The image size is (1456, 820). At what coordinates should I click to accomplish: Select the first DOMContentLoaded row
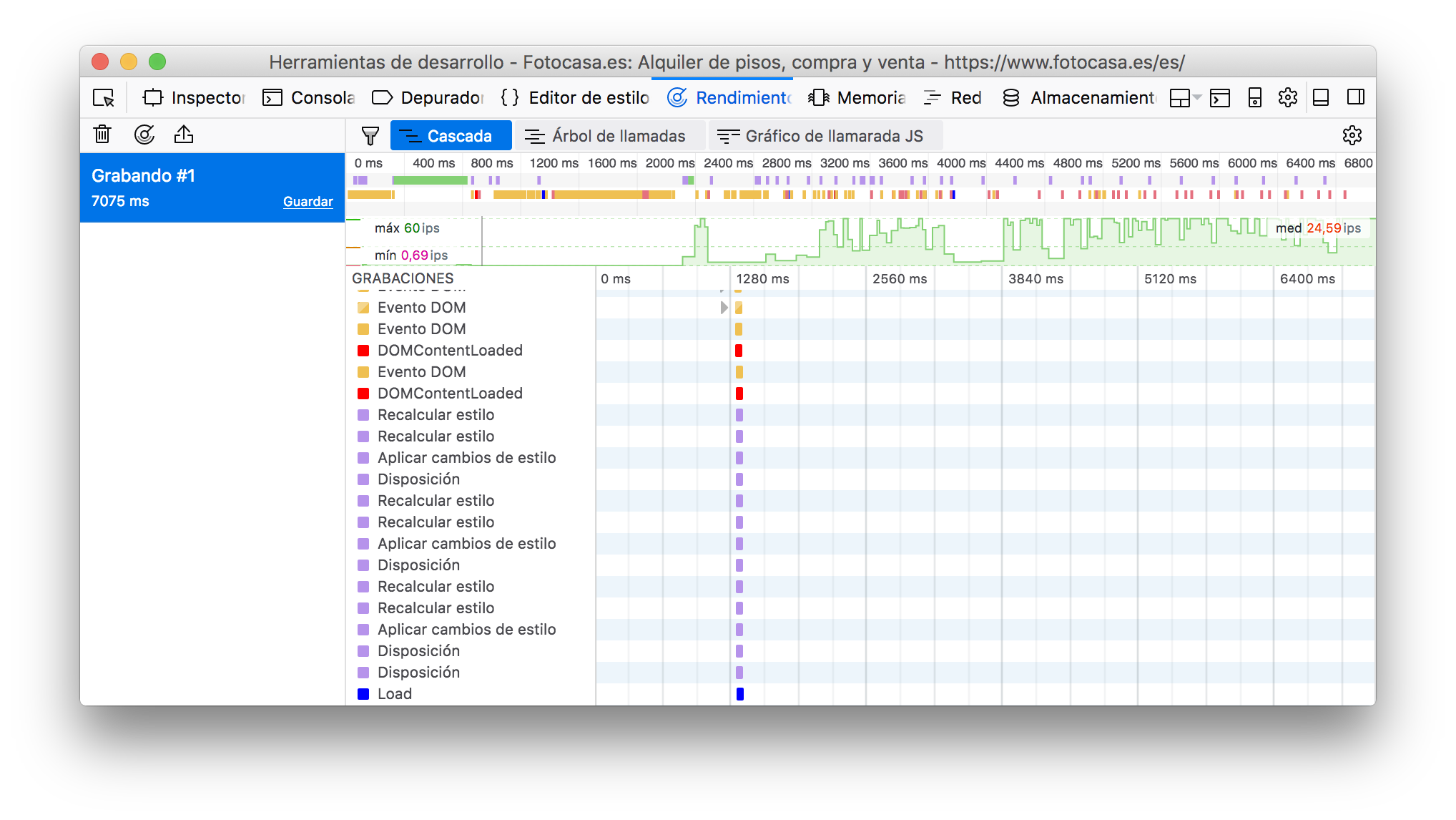pos(450,351)
